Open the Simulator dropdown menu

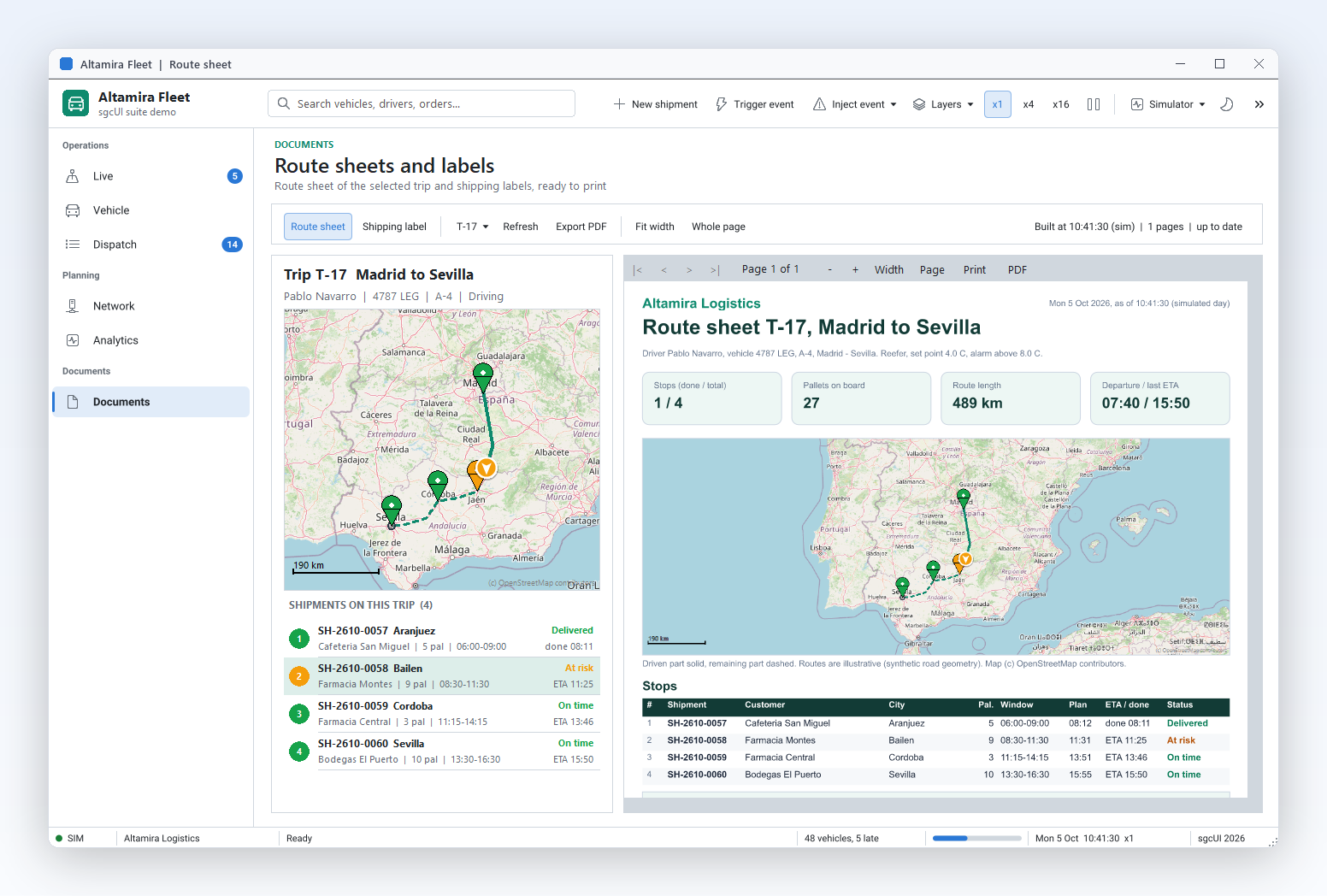click(1168, 104)
